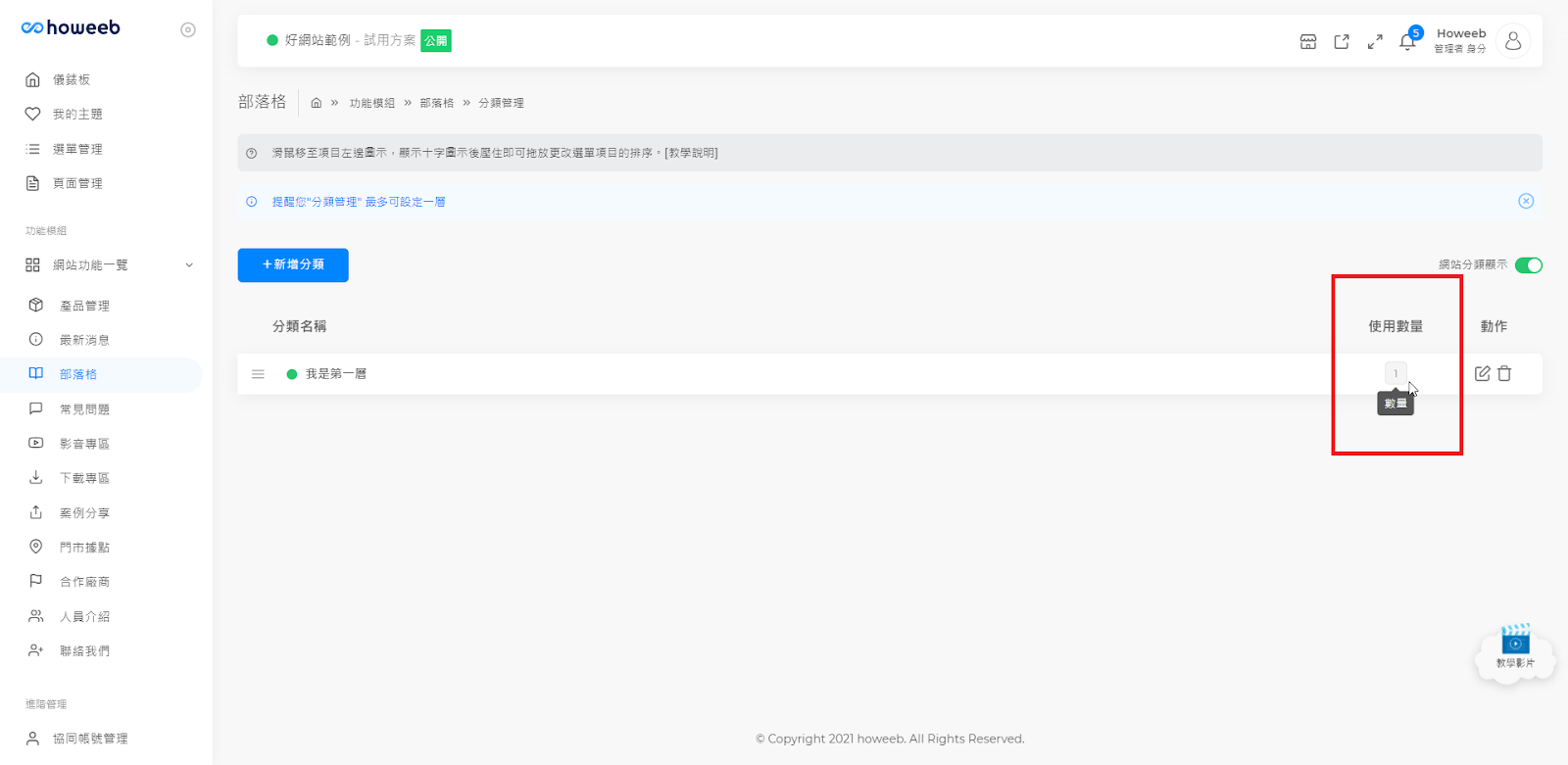Open site in new window icon

[1342, 41]
